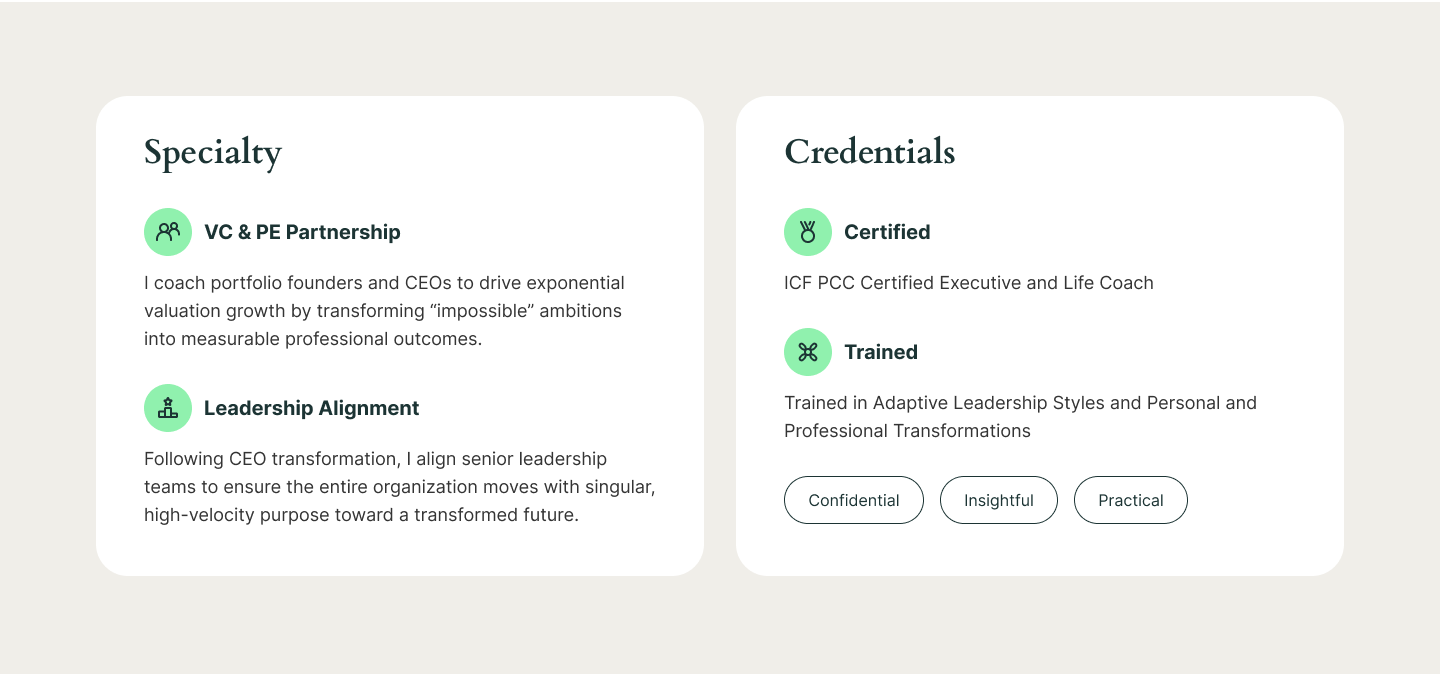
Task: Click the Trained knot-shaped icon
Action: (808, 352)
